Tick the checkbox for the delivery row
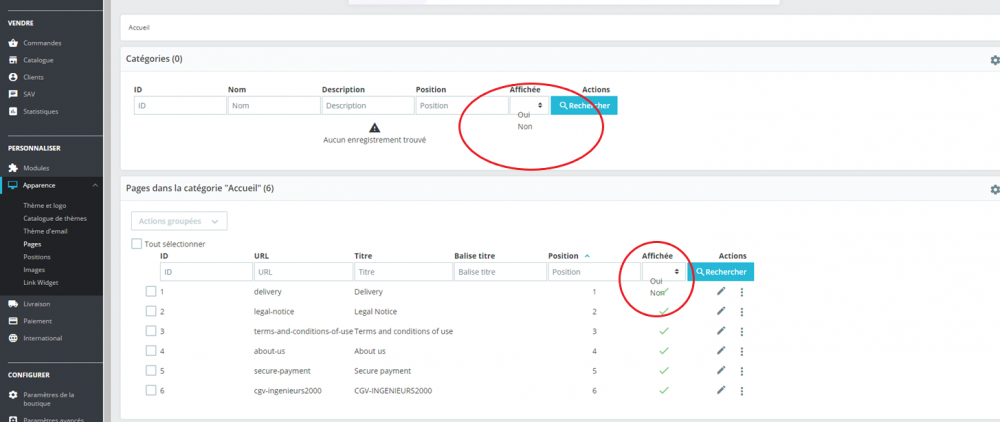1000x422 pixels. (x=151, y=291)
